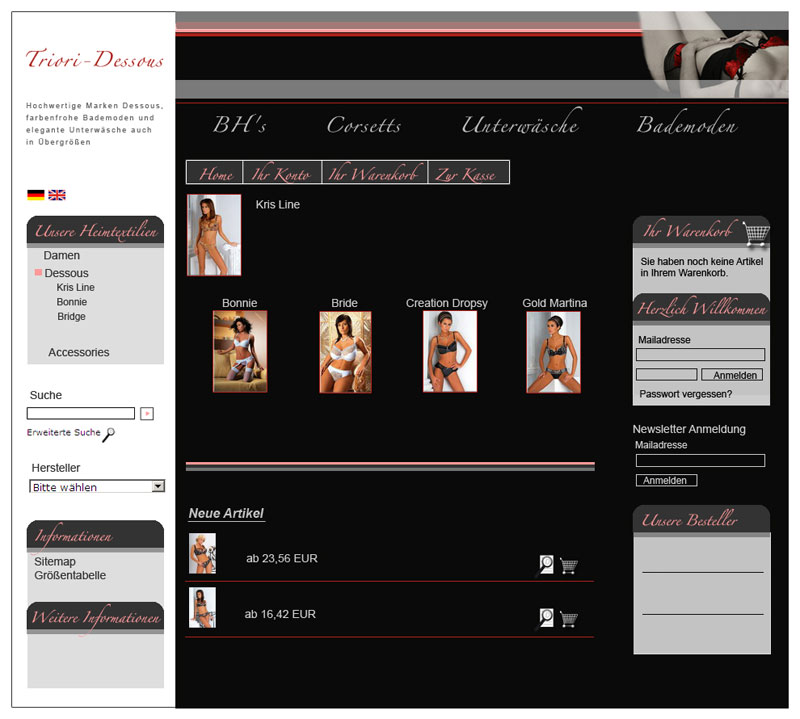Click the Creation Dropsy label
This screenshot has height=719, width=800.
coord(446,303)
